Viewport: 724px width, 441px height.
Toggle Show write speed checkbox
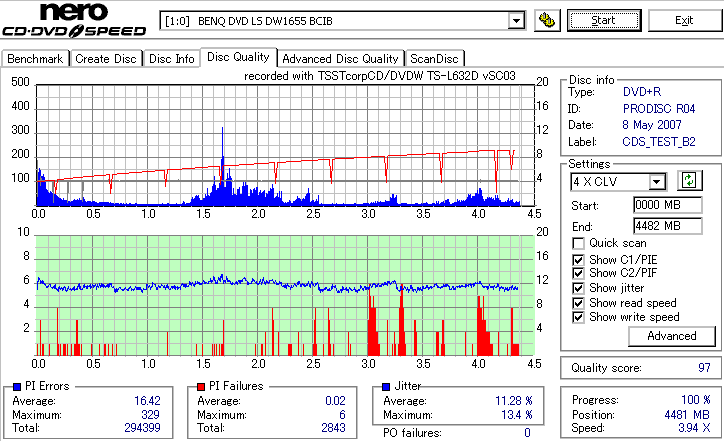coord(578,318)
